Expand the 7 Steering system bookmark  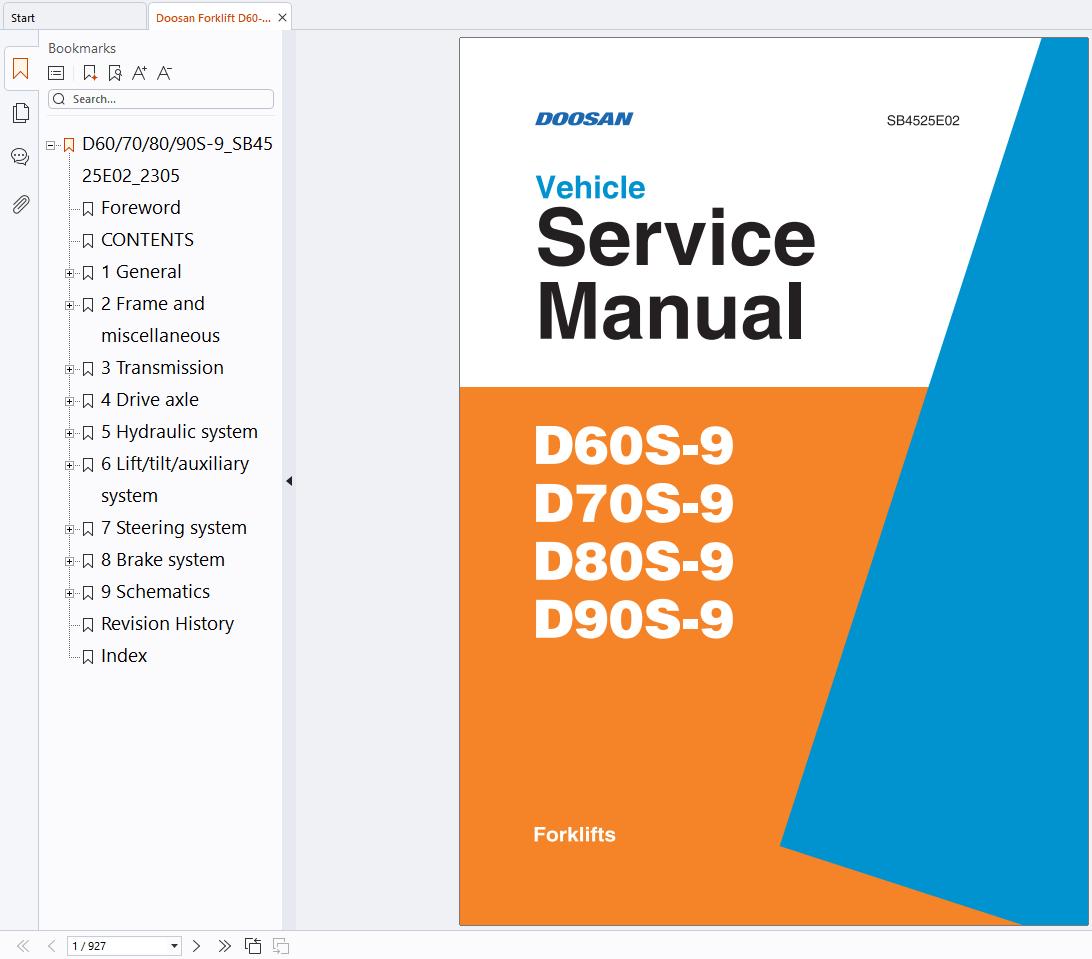[69, 529]
